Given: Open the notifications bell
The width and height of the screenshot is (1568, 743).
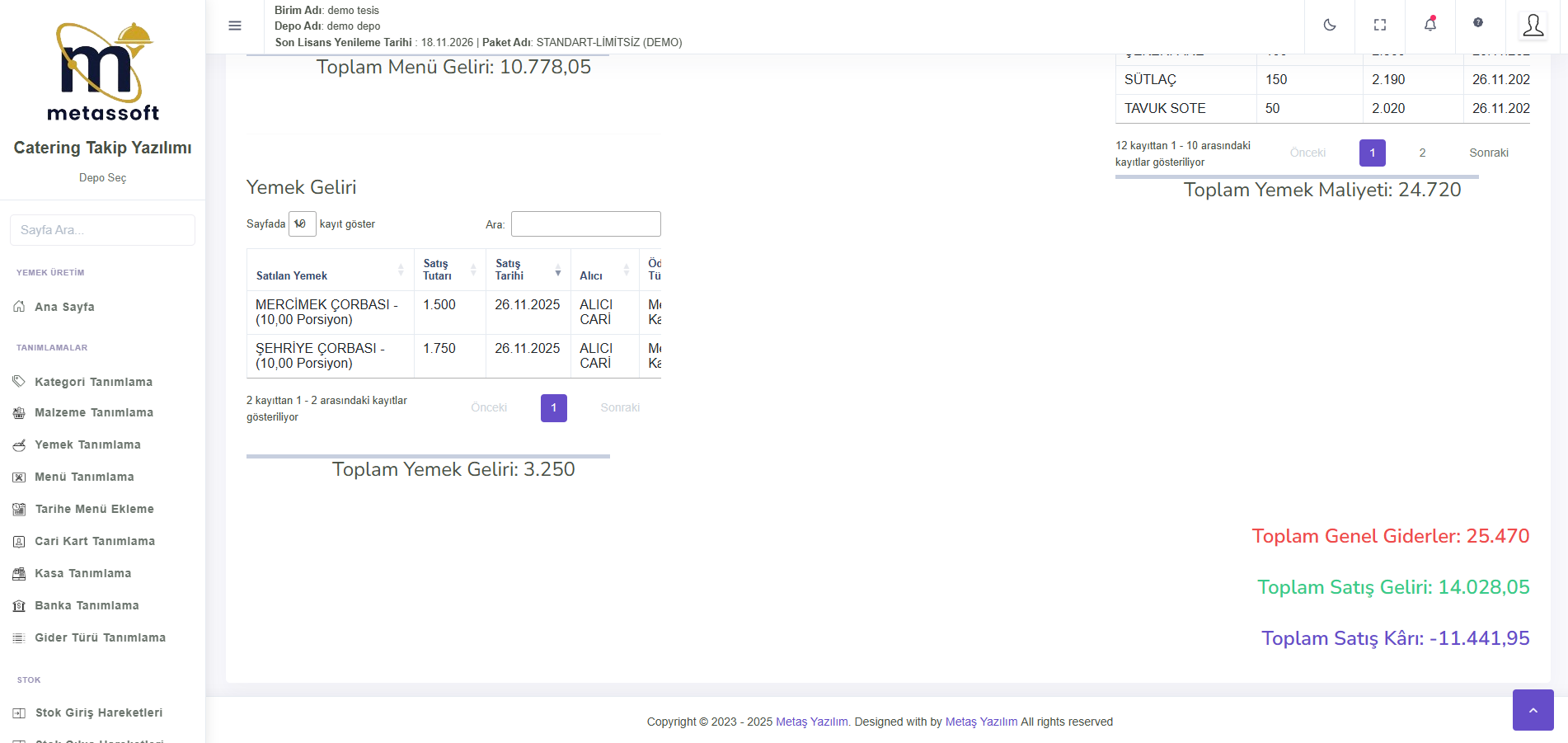Looking at the screenshot, I should click(x=1430, y=25).
